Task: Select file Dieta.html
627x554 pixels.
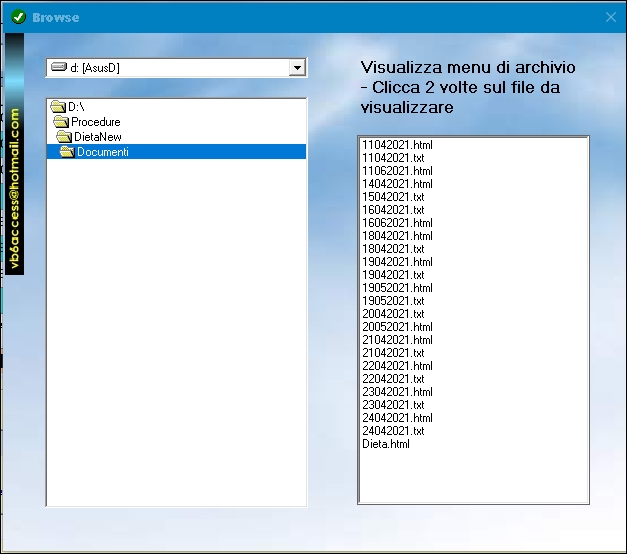Action: [x=386, y=444]
